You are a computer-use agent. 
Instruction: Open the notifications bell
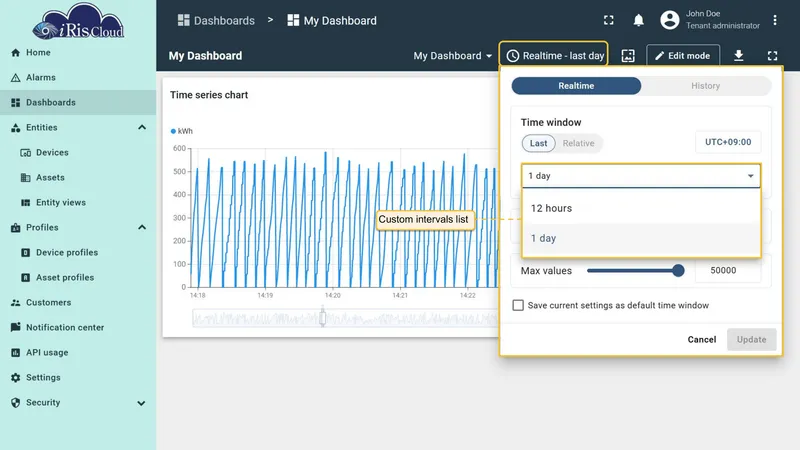tap(638, 20)
